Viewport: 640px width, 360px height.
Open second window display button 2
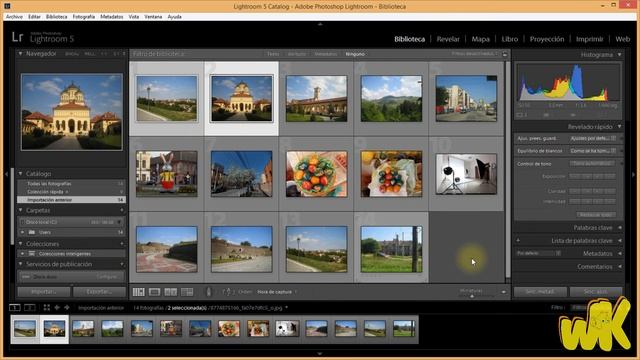29,307
